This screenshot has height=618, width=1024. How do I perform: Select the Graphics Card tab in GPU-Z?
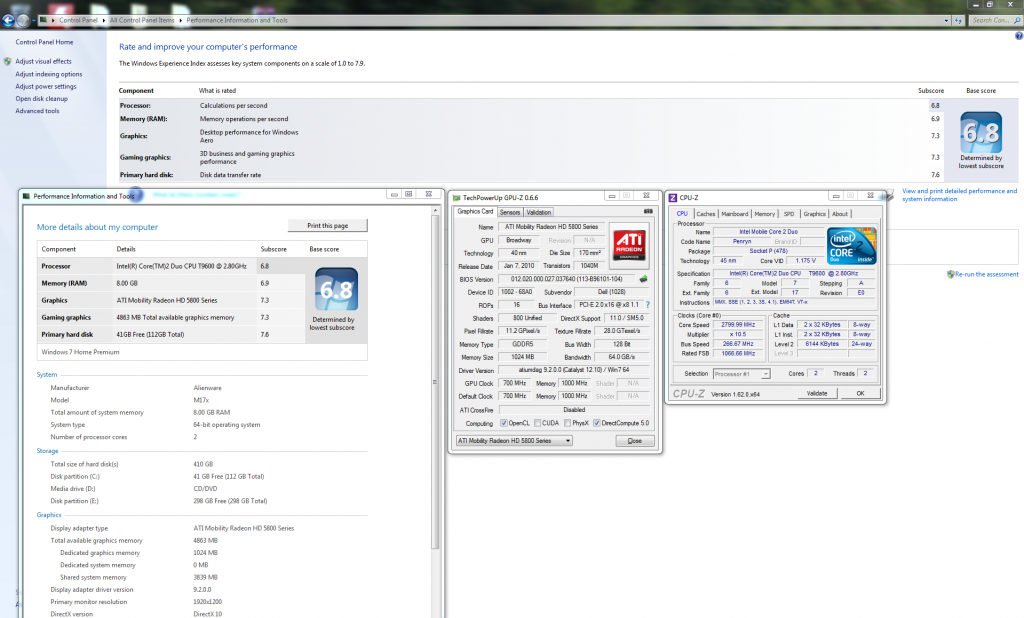(475, 212)
